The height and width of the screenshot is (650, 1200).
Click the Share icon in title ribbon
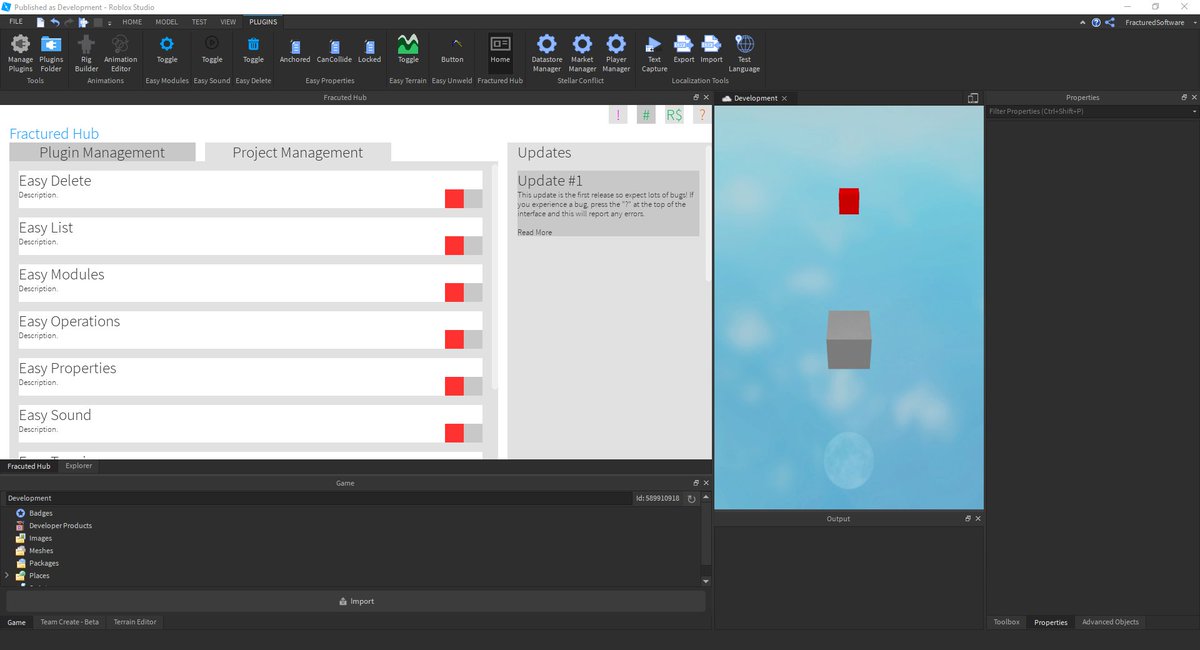click(1111, 22)
